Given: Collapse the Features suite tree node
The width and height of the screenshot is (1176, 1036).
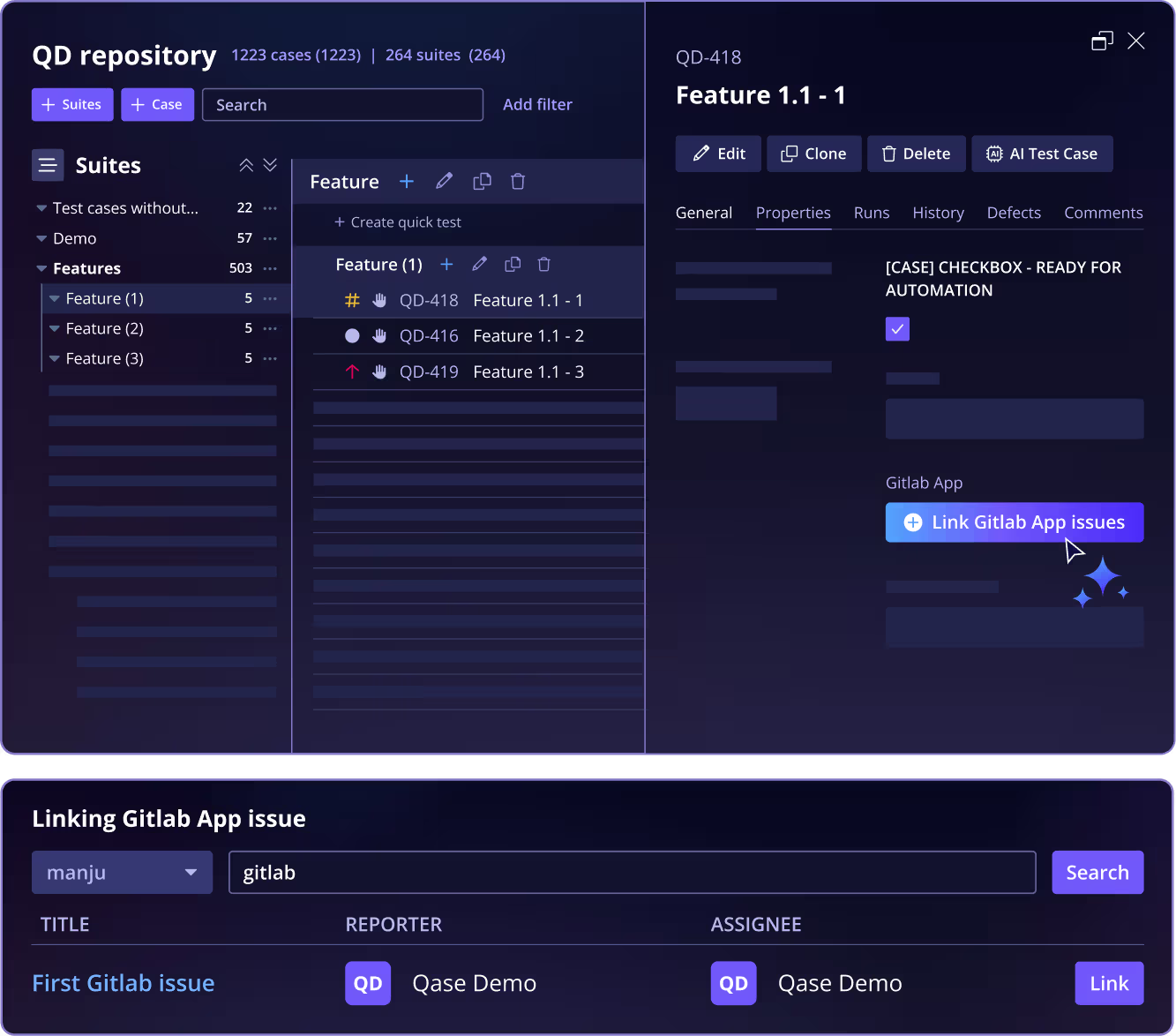Looking at the screenshot, I should pos(41,268).
